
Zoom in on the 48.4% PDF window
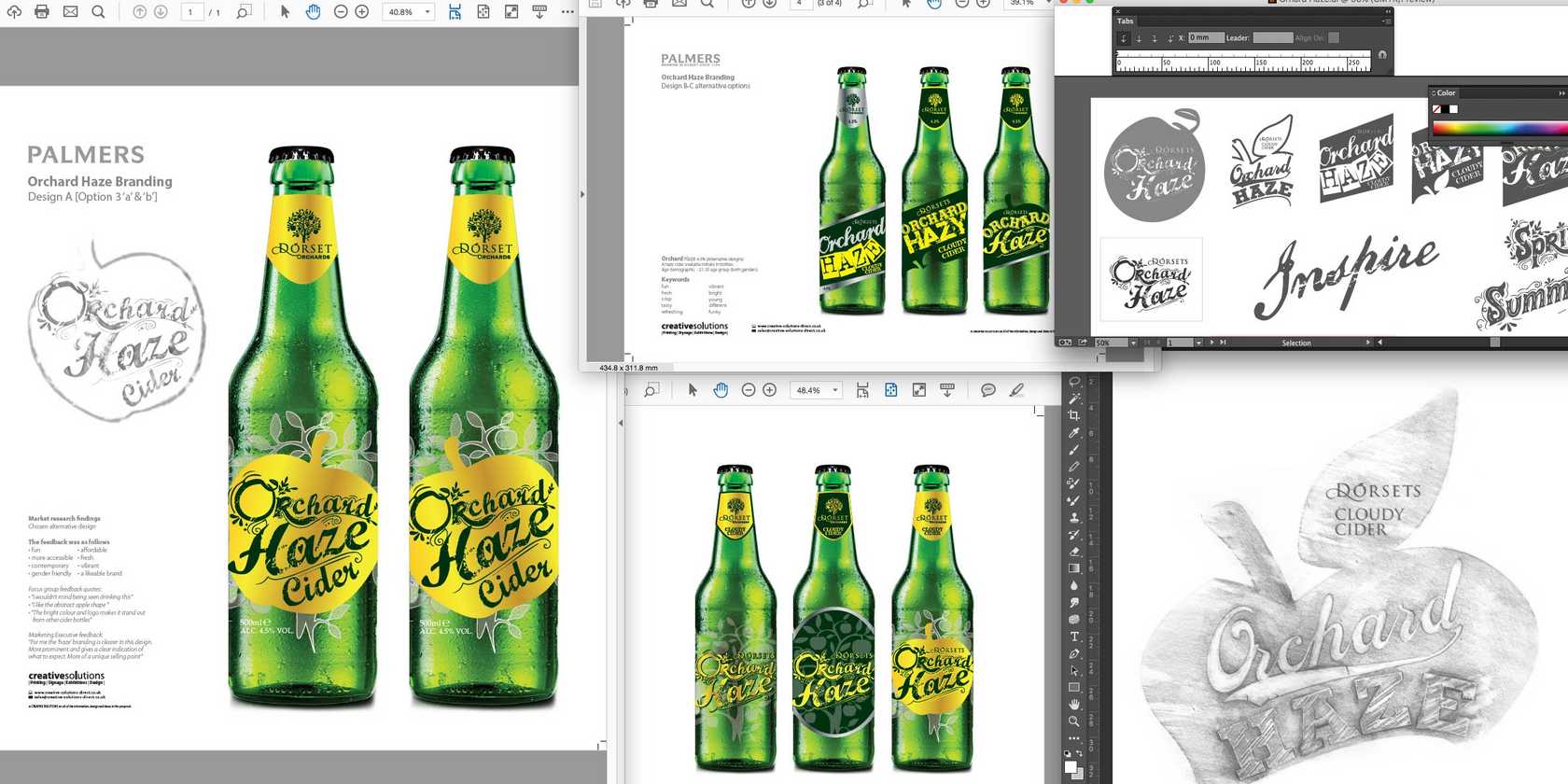pyautogui.click(x=769, y=390)
